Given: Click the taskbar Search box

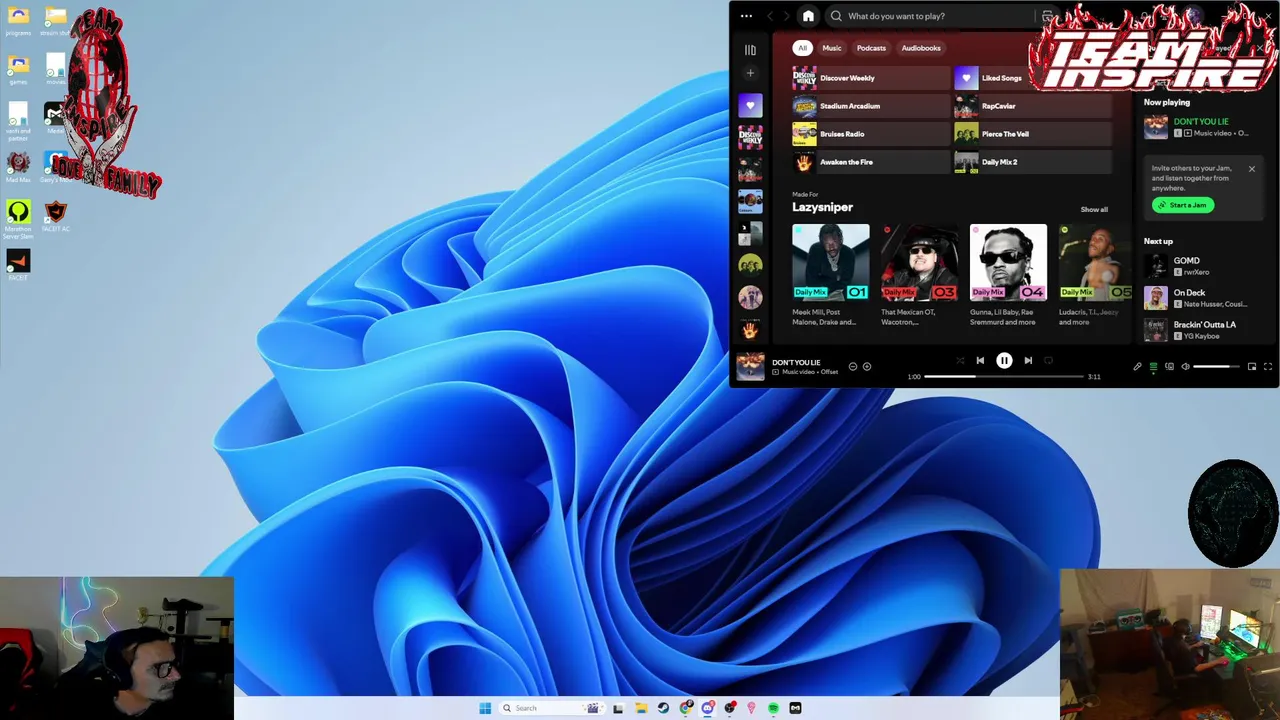Looking at the screenshot, I should tap(551, 708).
